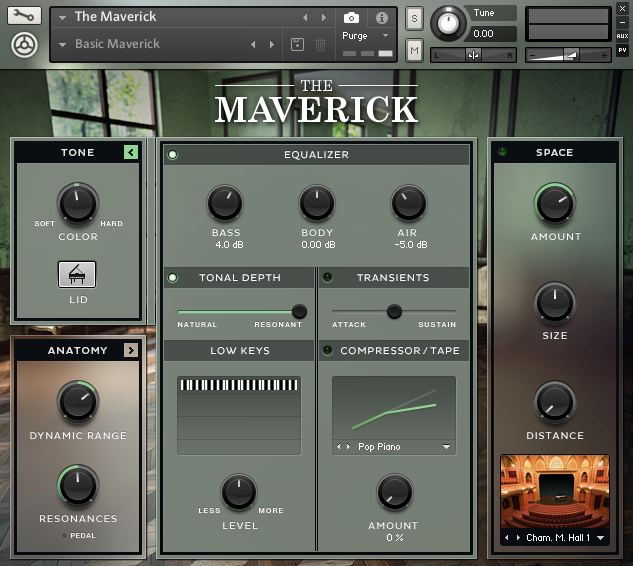Increase volume with the plus sign
Screen dimensions: 633x566
point(604,55)
